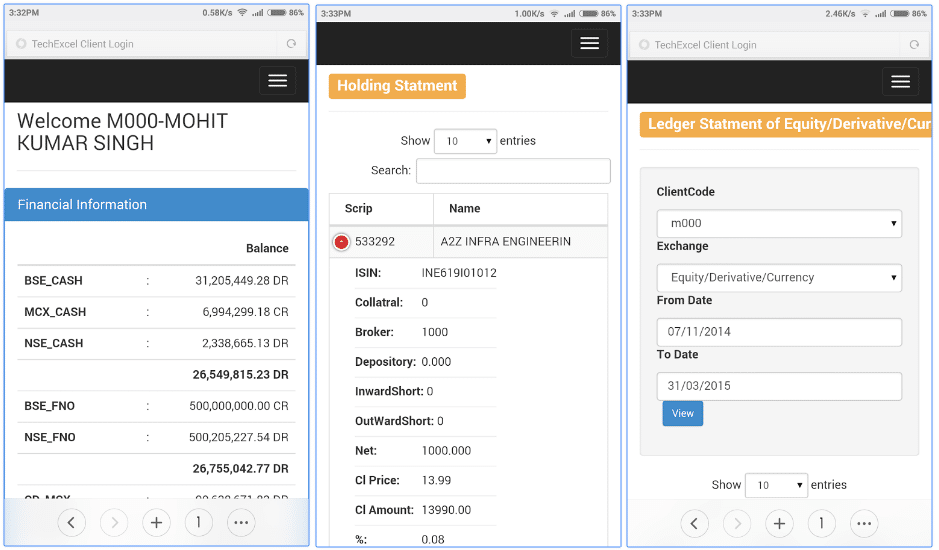Screen dimensions: 939x550
Task: Click the Search field in Holding Statement
Action: tap(512, 171)
